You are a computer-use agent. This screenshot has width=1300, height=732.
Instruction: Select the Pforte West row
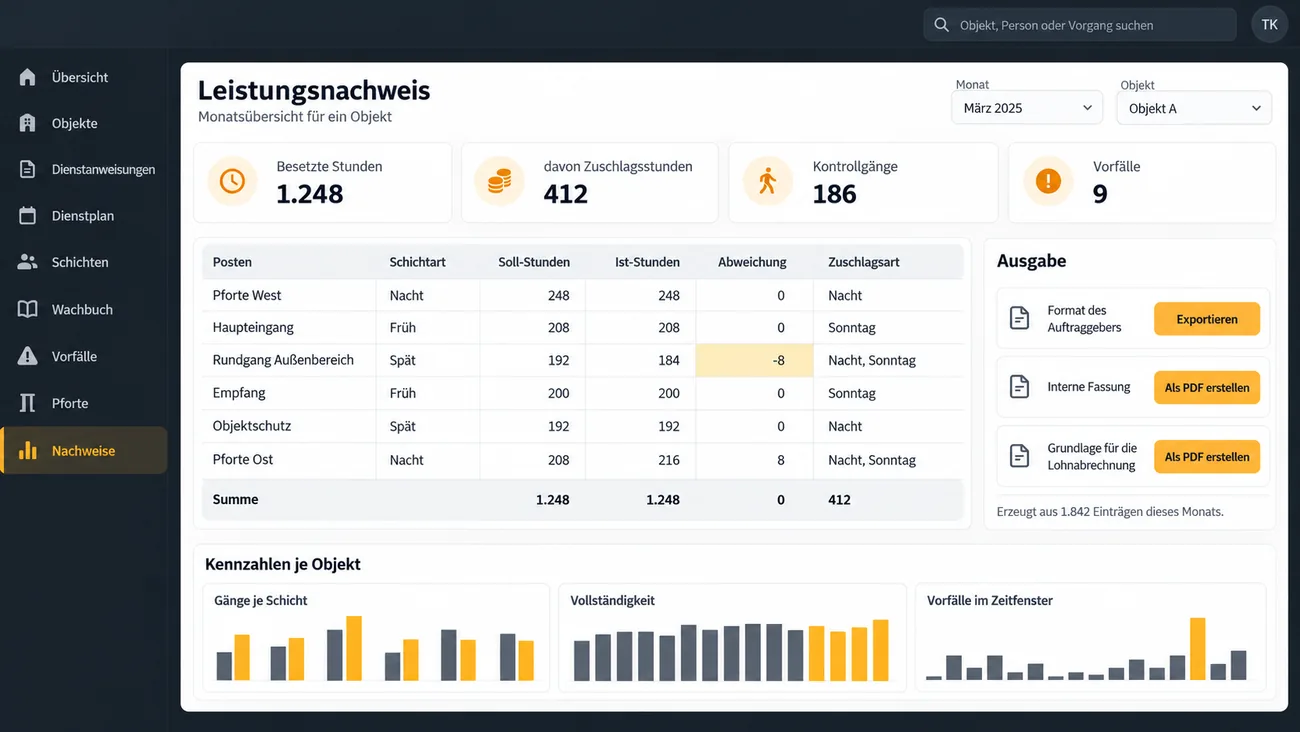[x=583, y=295]
